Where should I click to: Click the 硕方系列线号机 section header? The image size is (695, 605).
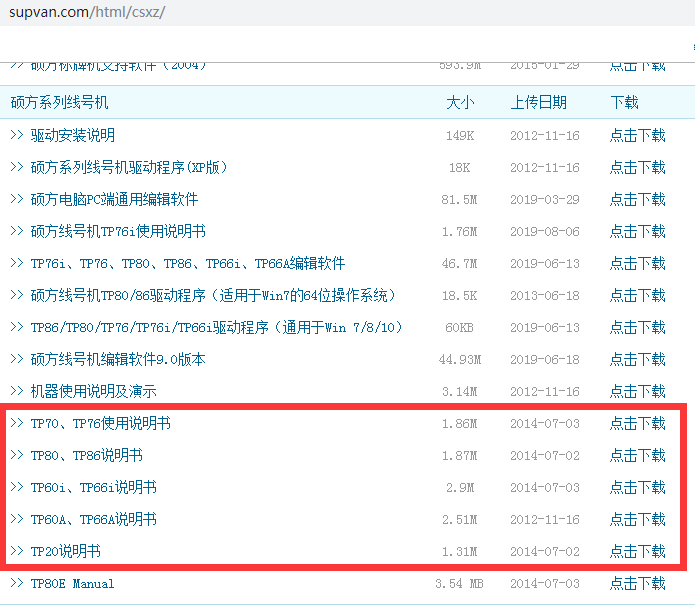(59, 103)
